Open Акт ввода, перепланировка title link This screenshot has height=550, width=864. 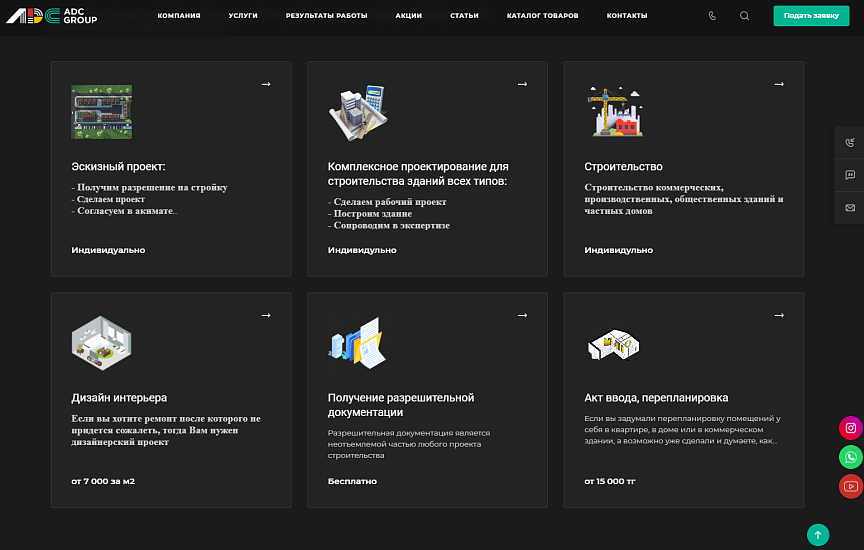(x=656, y=397)
